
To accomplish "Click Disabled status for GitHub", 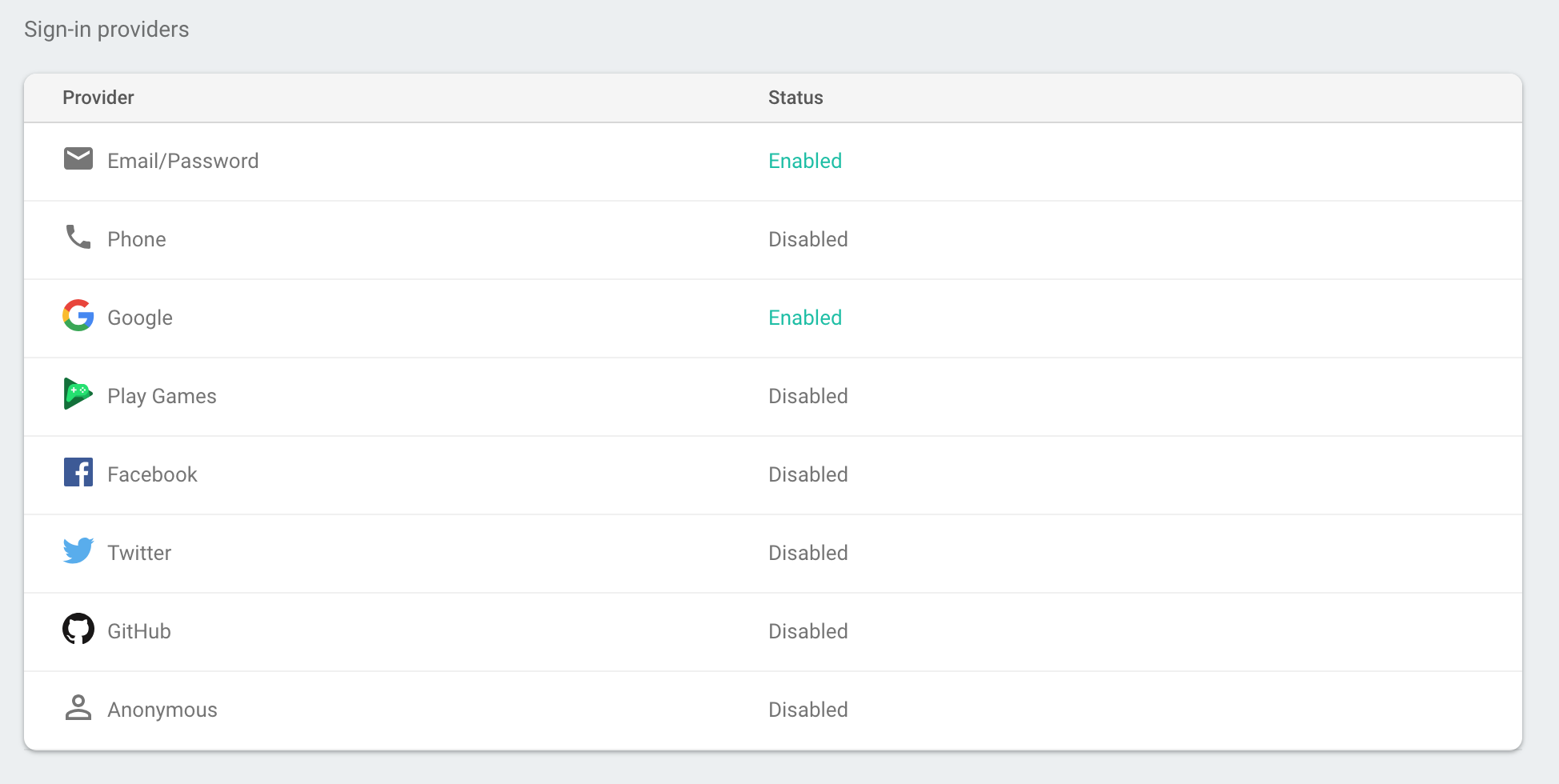I will (808, 631).
